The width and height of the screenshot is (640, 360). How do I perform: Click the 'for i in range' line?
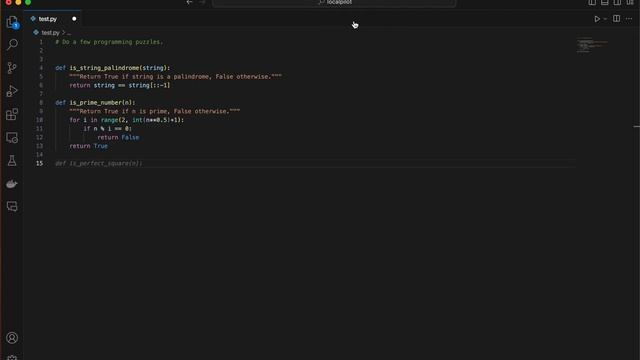tap(127, 120)
